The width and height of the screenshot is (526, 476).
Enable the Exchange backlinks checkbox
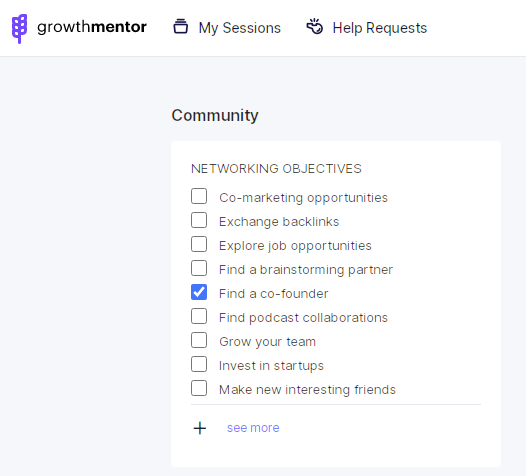click(x=199, y=220)
